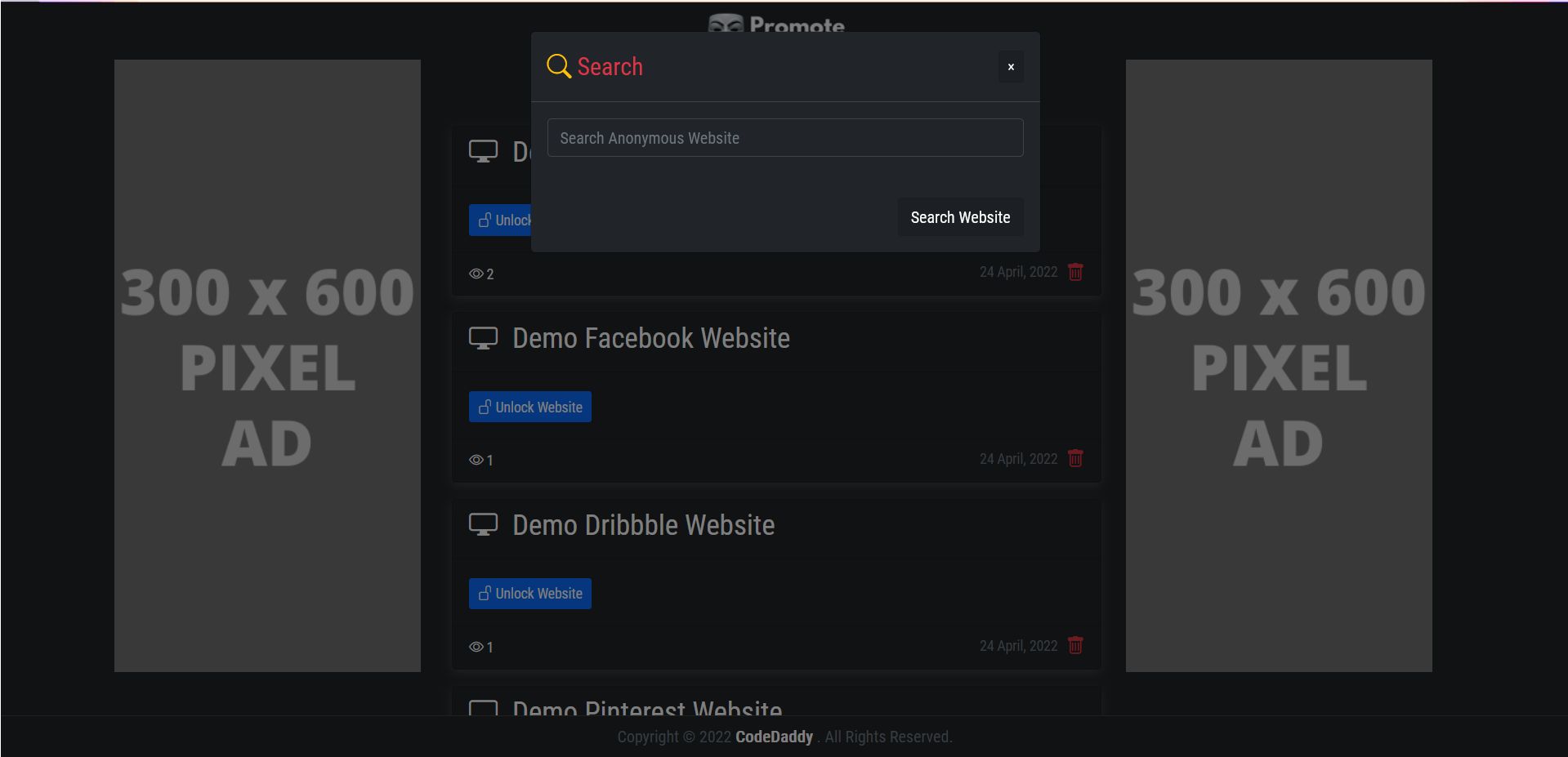Click the Search Anonymous Website input field
This screenshot has height=757, width=1568.
point(785,138)
